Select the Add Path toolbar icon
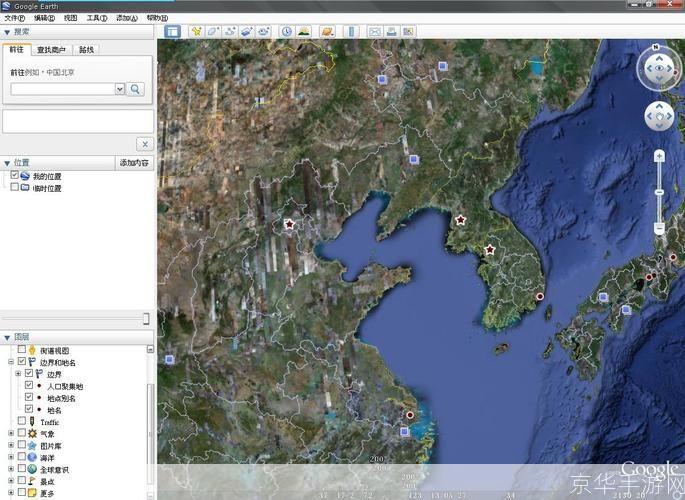685x500 pixels. coord(229,31)
